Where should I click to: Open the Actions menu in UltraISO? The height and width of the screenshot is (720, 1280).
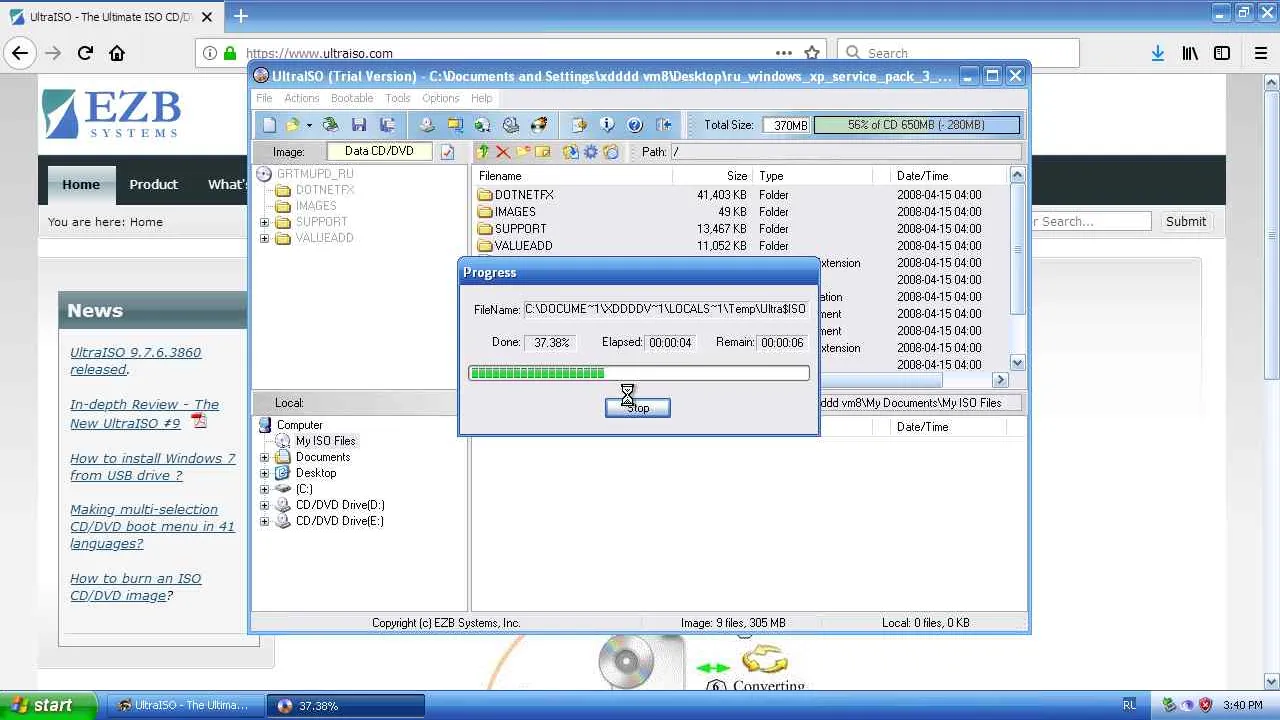pyautogui.click(x=301, y=98)
